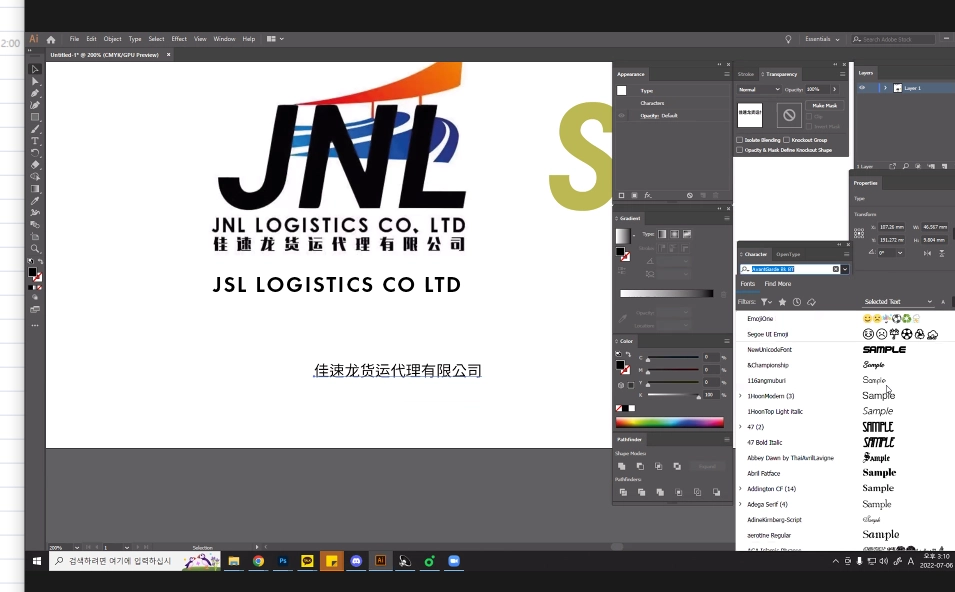The image size is (955, 592).
Task: Open the Window menu
Action: pos(224,39)
